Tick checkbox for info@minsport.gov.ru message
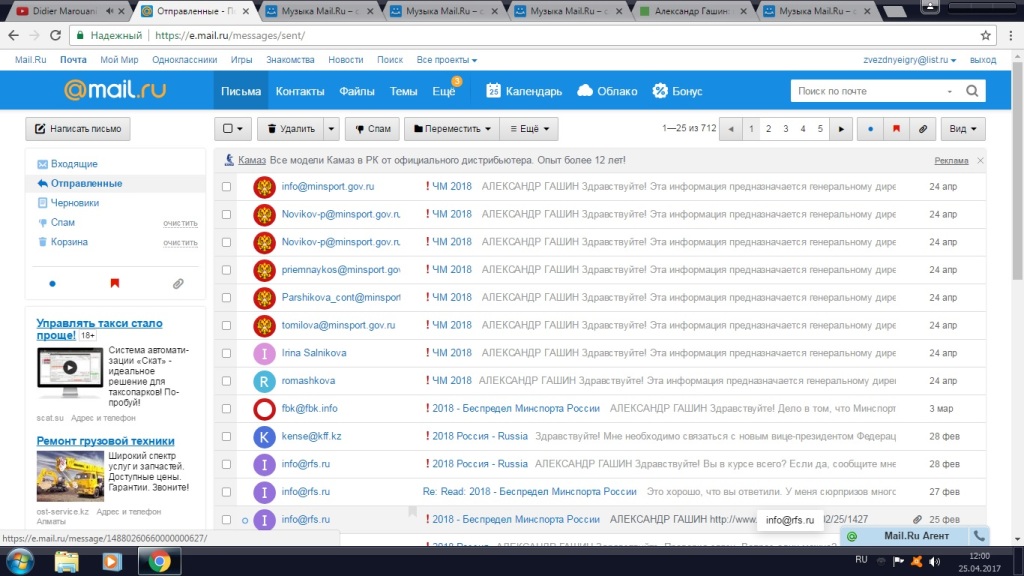 (226, 187)
